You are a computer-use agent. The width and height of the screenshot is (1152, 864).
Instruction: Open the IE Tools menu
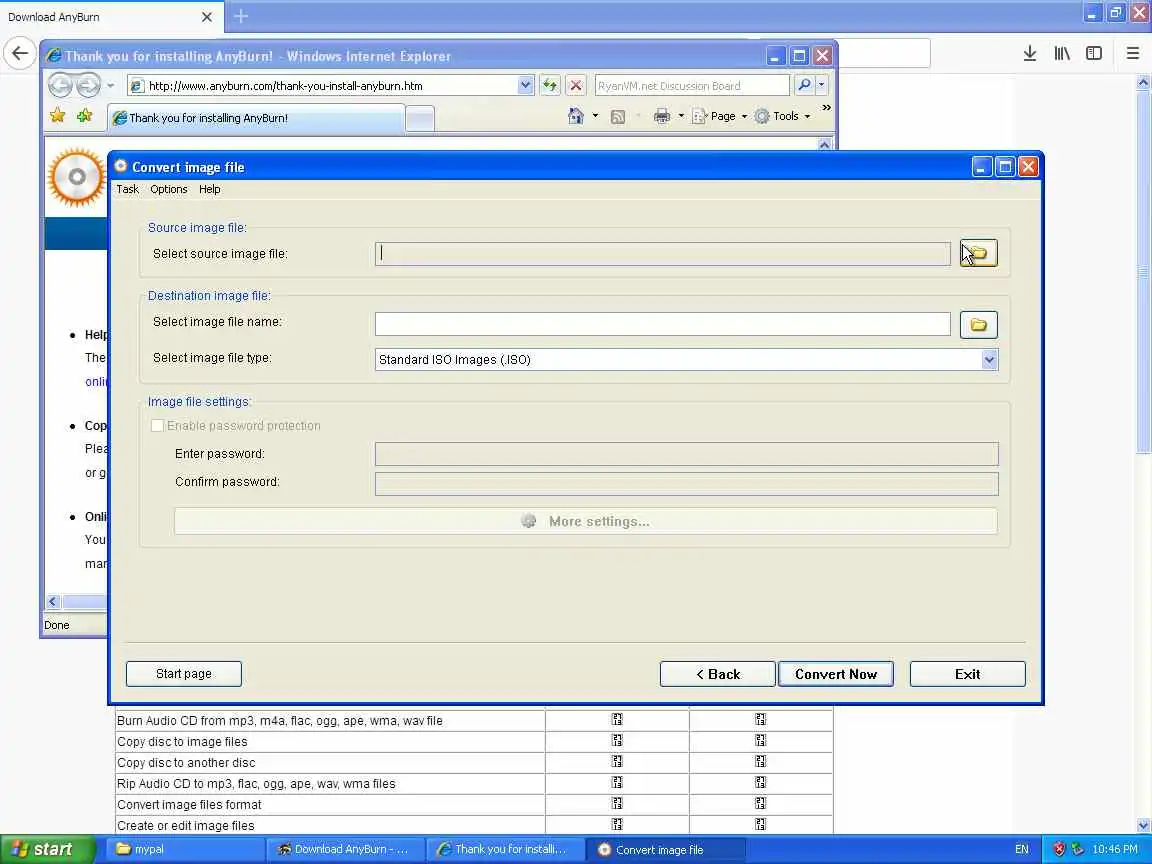pyautogui.click(x=782, y=116)
